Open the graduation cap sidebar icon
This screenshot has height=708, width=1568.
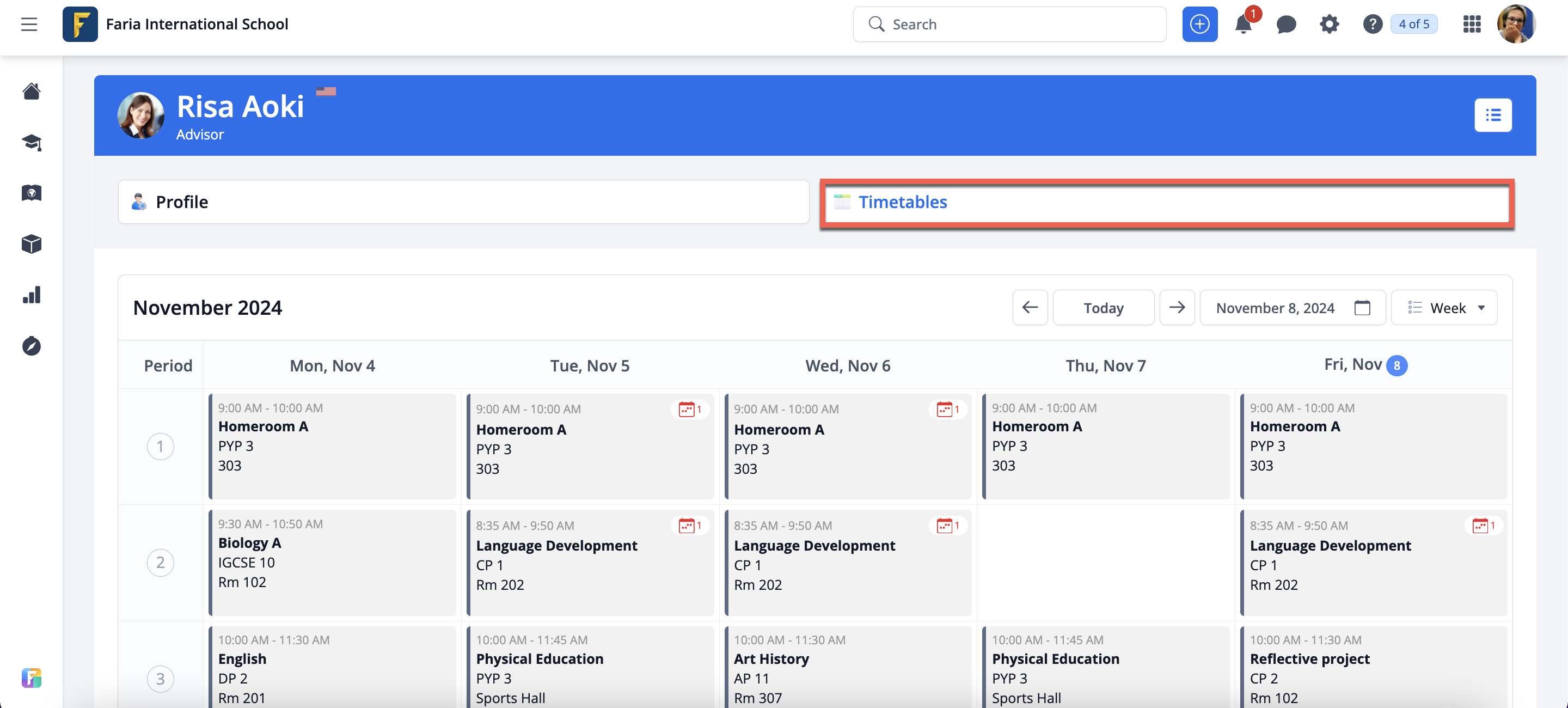31,143
